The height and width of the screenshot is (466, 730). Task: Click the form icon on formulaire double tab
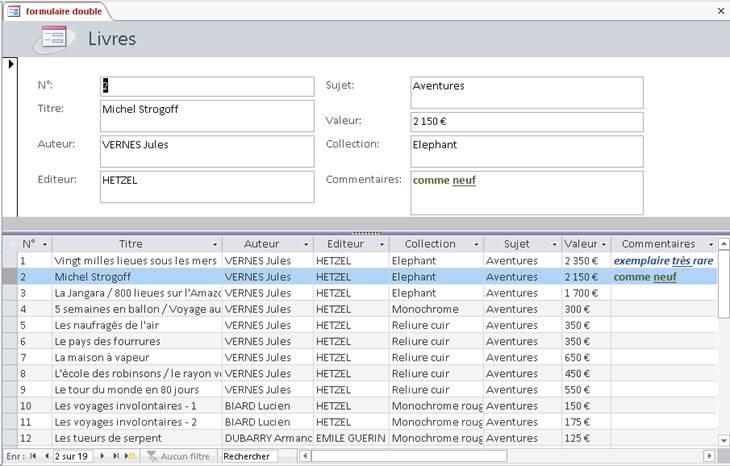14,11
